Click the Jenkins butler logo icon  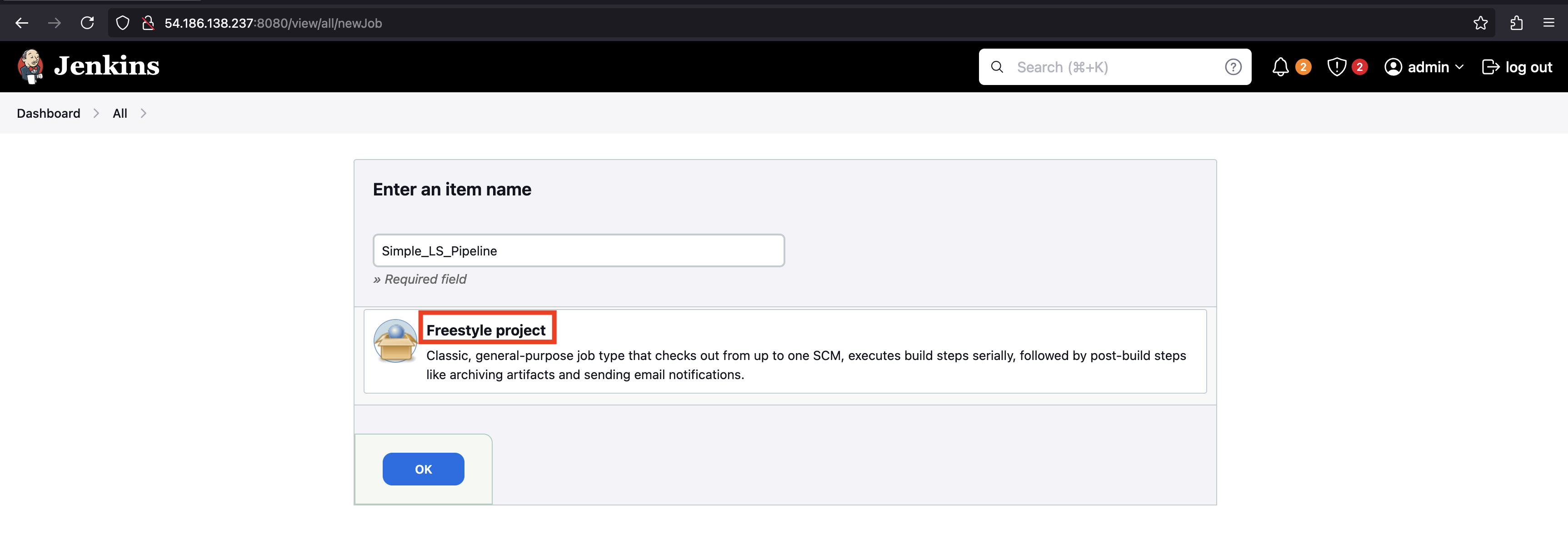pos(30,66)
